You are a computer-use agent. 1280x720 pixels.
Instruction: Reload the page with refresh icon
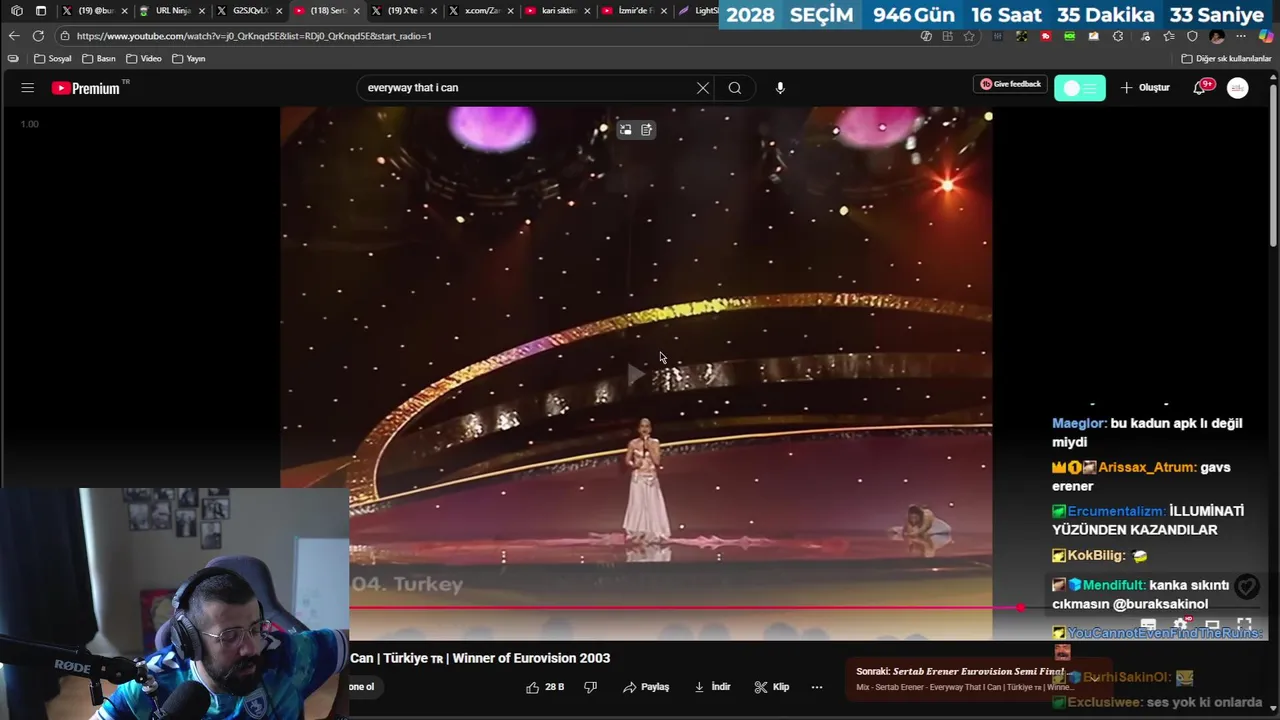pyautogui.click(x=38, y=36)
